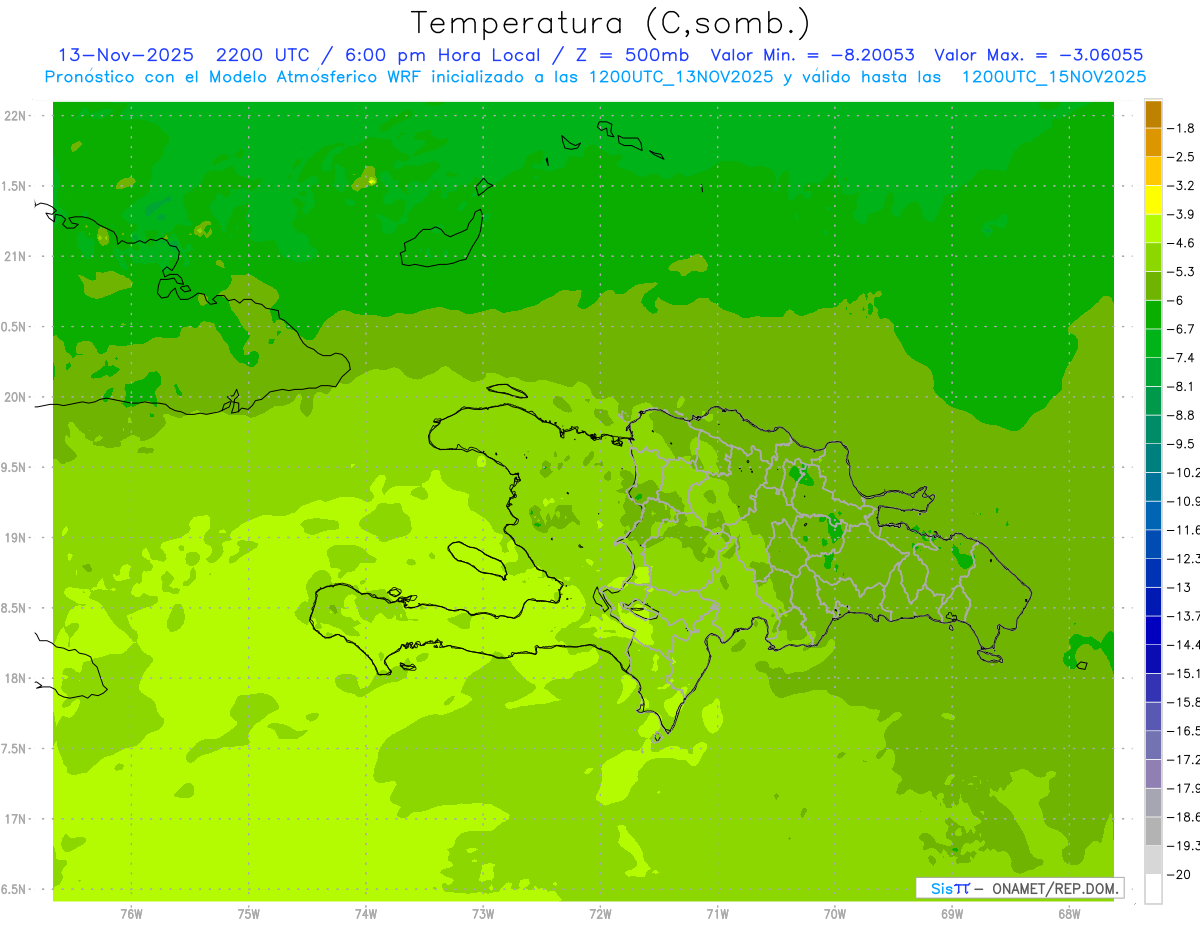This screenshot has height=927, width=1200.
Task: Click the '-13' colorbar label
Action: click(1179, 587)
